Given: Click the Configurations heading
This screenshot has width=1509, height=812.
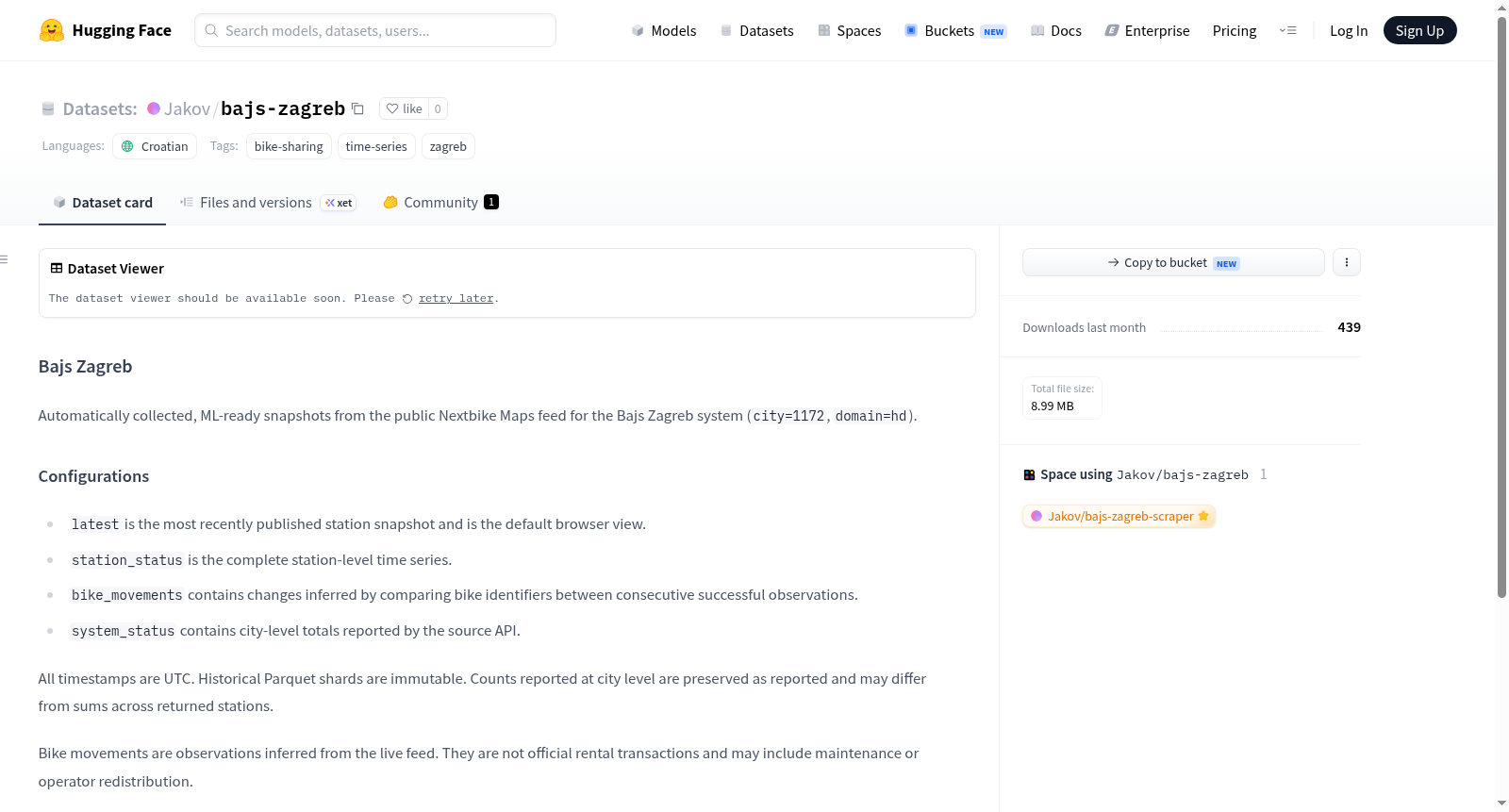Looking at the screenshot, I should (x=93, y=476).
